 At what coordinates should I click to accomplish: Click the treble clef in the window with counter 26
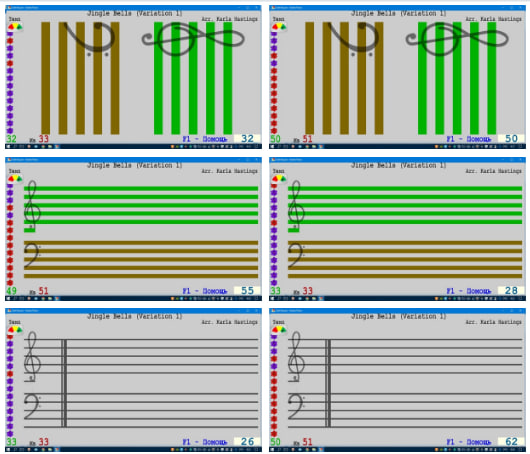pyautogui.click(x=32, y=357)
